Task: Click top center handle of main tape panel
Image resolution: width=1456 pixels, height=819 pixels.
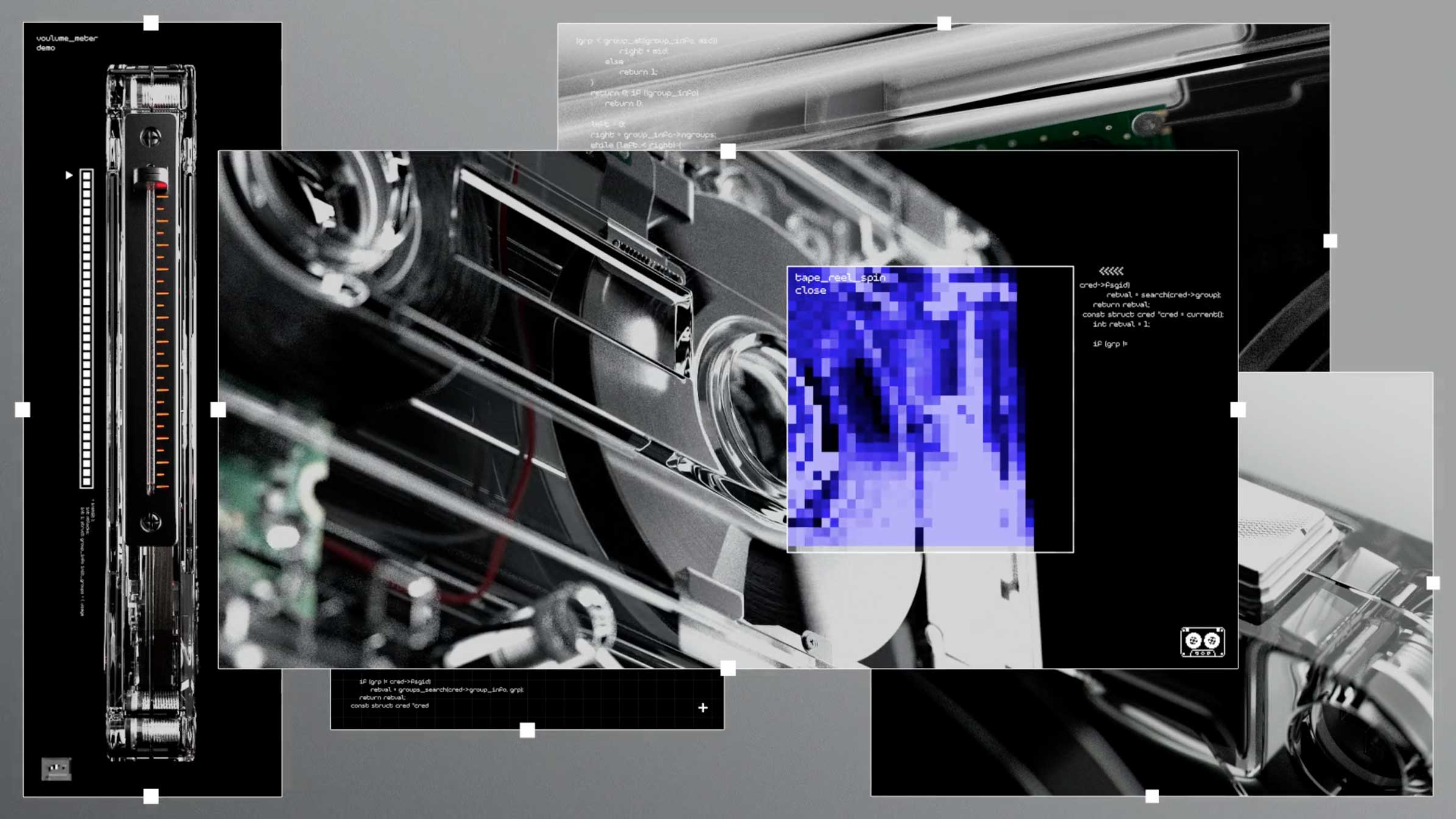Action: (728, 151)
